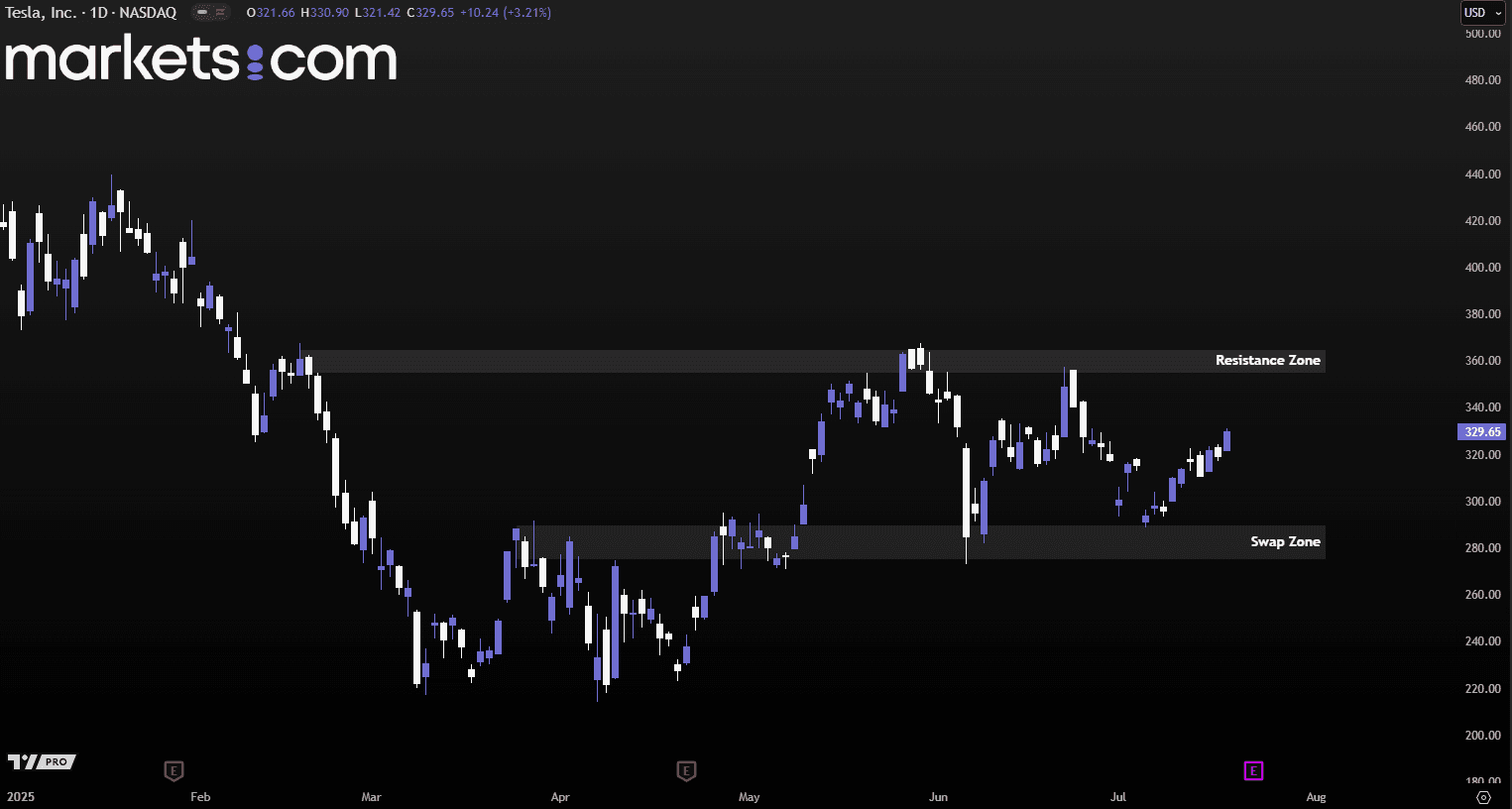Click the 500.00 price axis label
This screenshot has width=1512, height=809.
pos(1482,34)
